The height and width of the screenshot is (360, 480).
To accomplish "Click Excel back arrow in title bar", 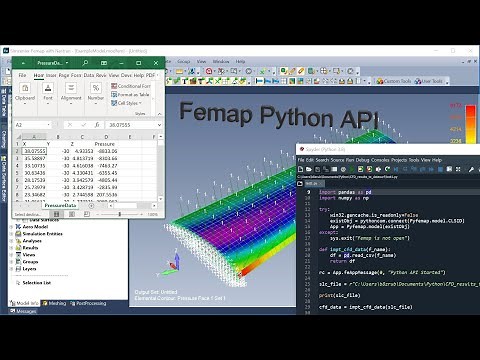I will [23, 63].
